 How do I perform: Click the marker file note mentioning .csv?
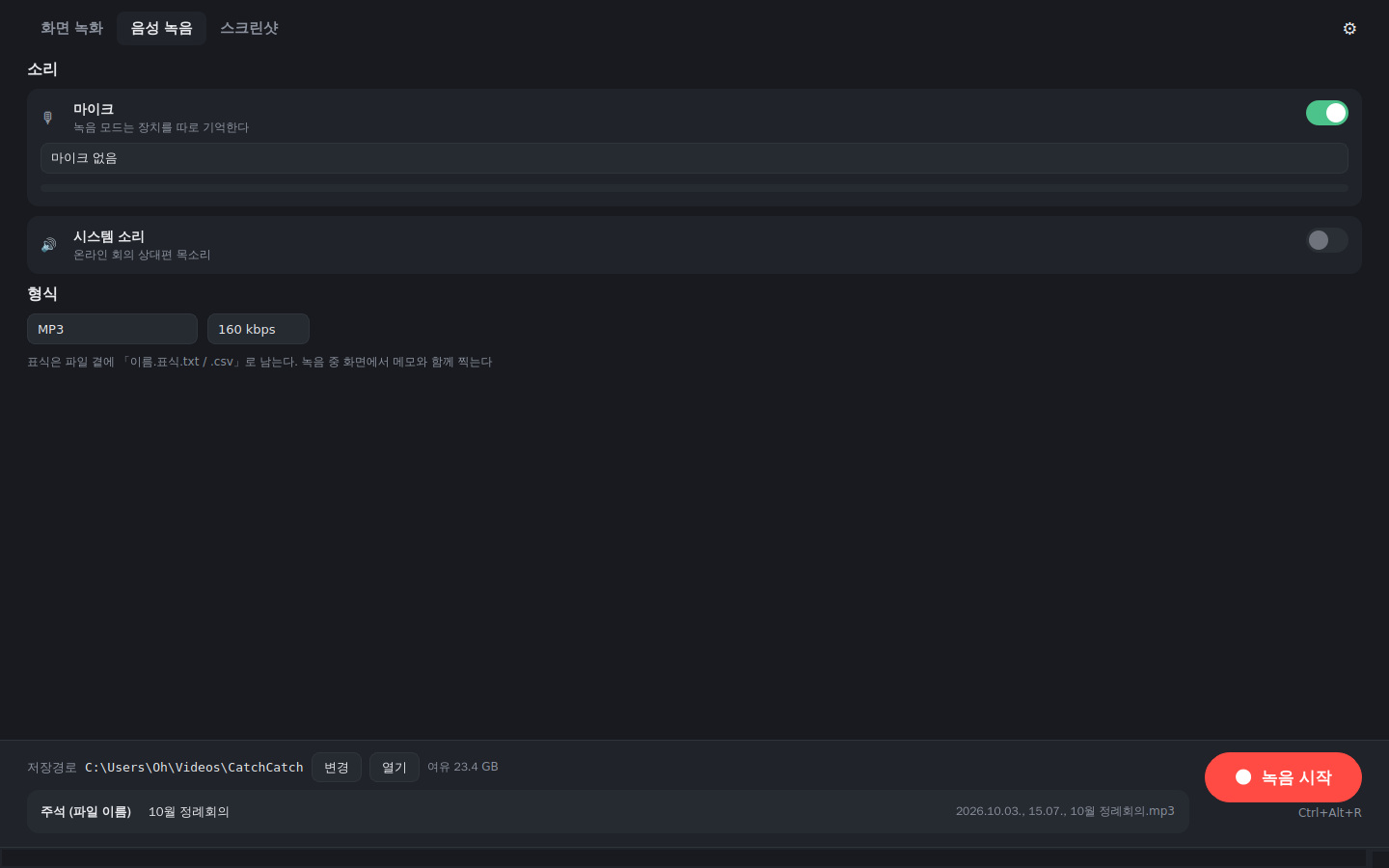(259, 362)
